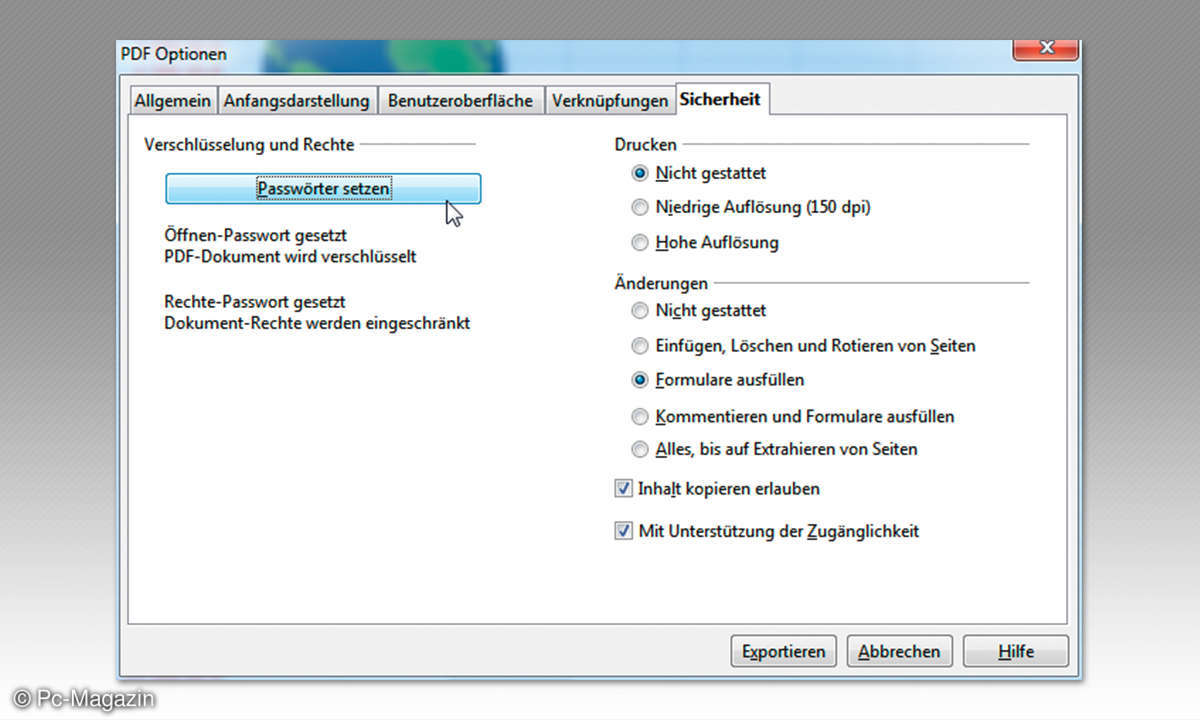Viewport: 1200px width, 720px height.
Task: Close the PDF Optionen dialog
Action: click(x=1046, y=48)
